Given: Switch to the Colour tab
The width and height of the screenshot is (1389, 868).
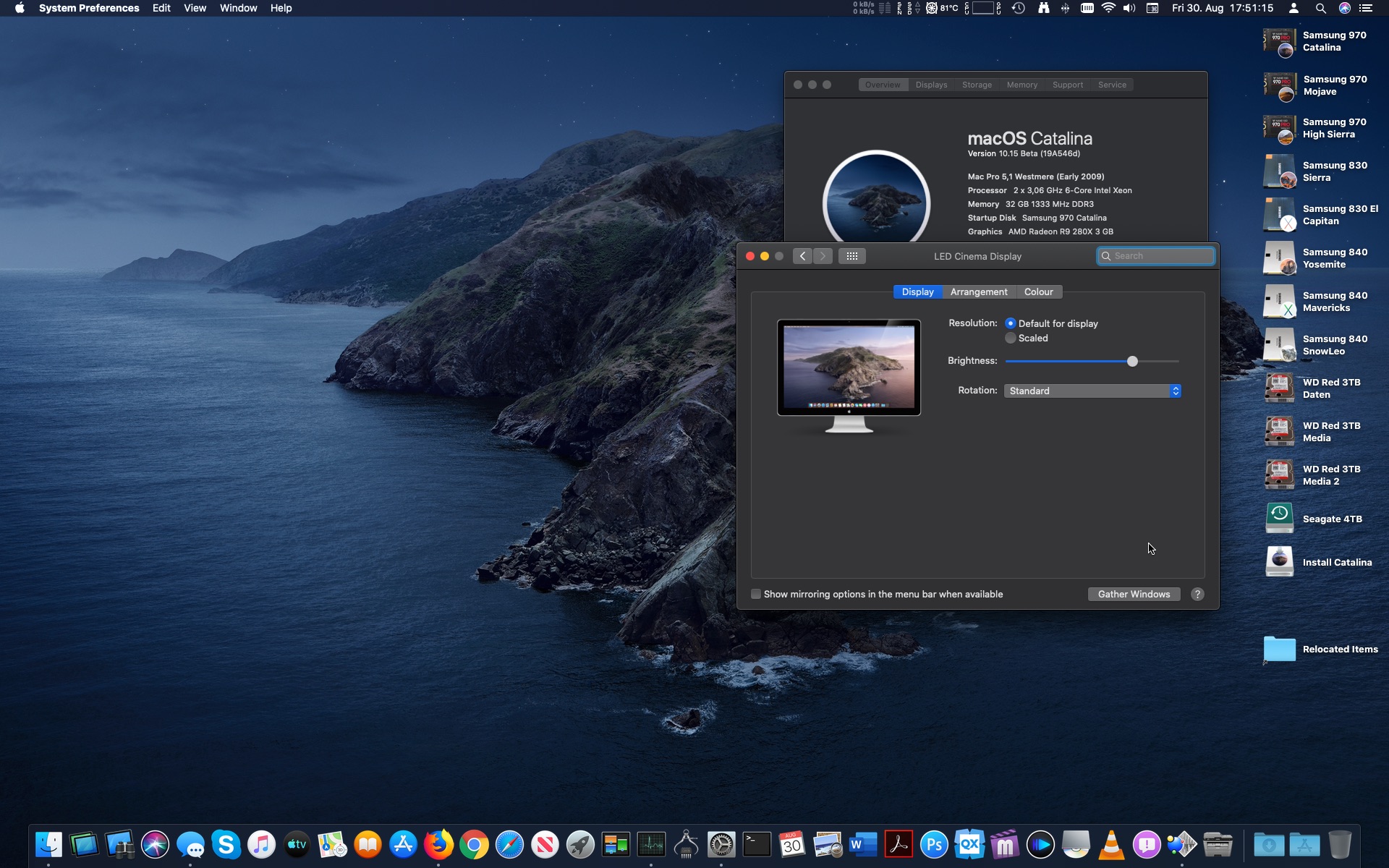Looking at the screenshot, I should tap(1039, 292).
